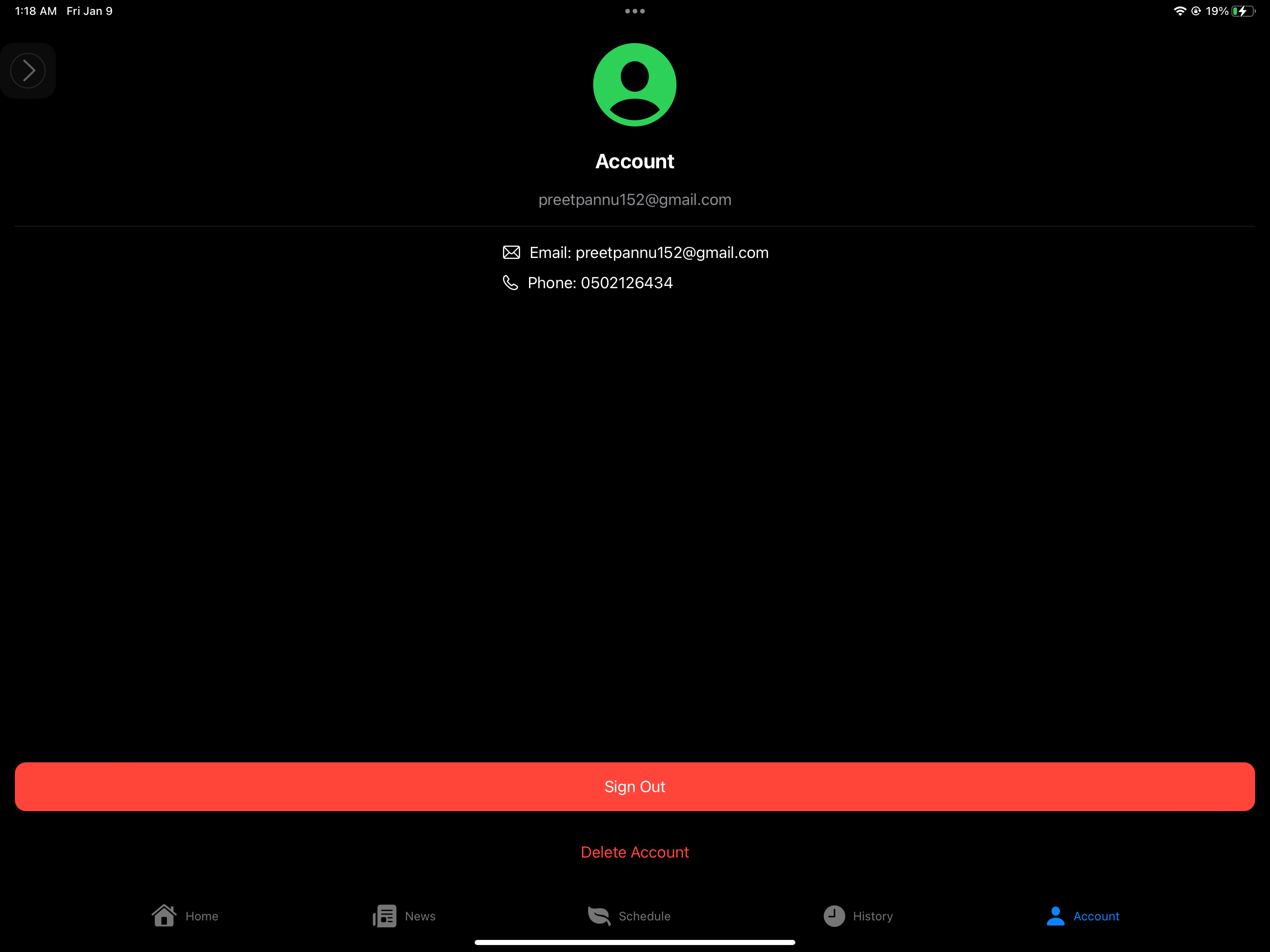Tap the 1:18 AM clock in status bar
The height and width of the screenshot is (952, 1270).
(x=36, y=11)
